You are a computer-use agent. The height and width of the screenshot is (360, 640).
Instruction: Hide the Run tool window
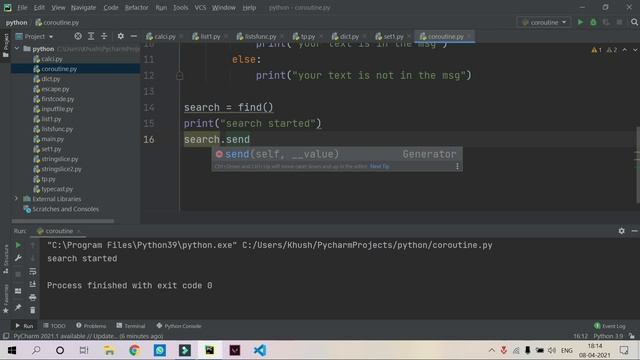[x=634, y=231]
